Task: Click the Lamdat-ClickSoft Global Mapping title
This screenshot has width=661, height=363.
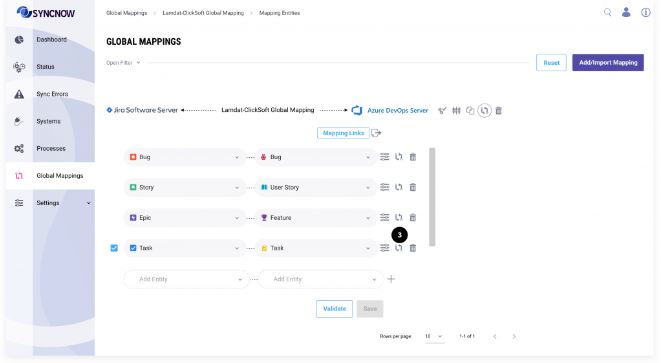Action: (x=268, y=110)
